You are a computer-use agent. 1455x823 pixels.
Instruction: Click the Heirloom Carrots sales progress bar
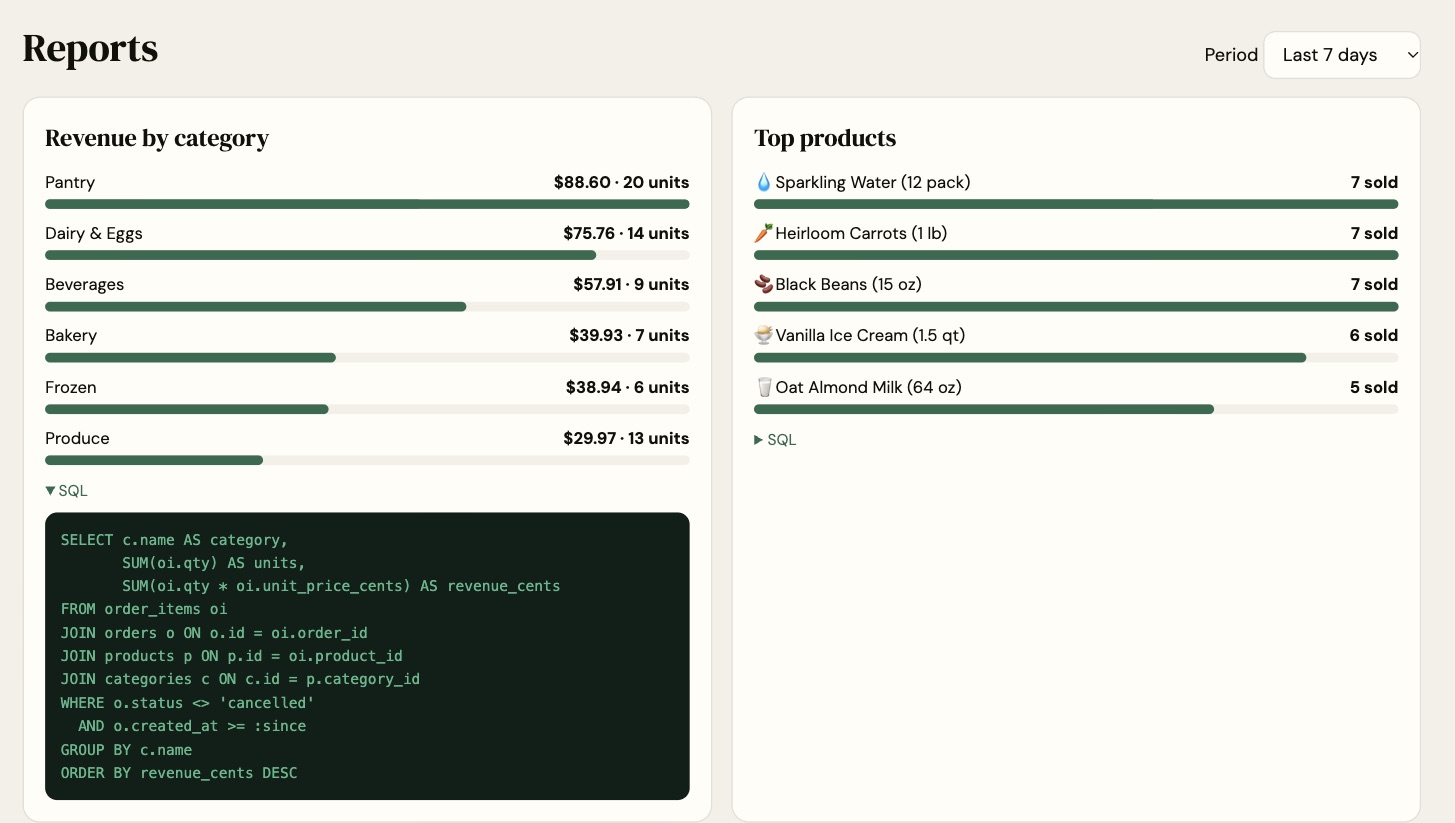pyautogui.click(x=1076, y=255)
